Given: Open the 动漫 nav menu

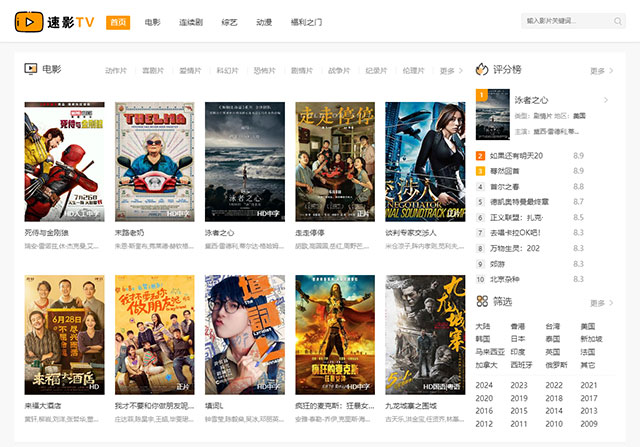Looking at the screenshot, I should pyautogui.click(x=264, y=22).
